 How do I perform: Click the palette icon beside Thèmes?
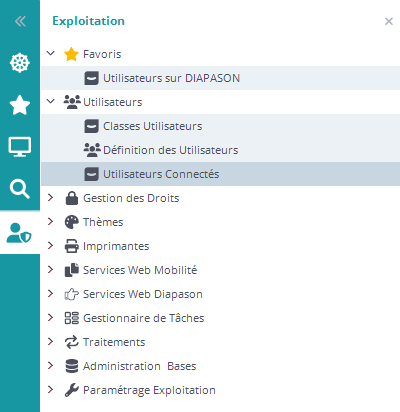[71, 222]
